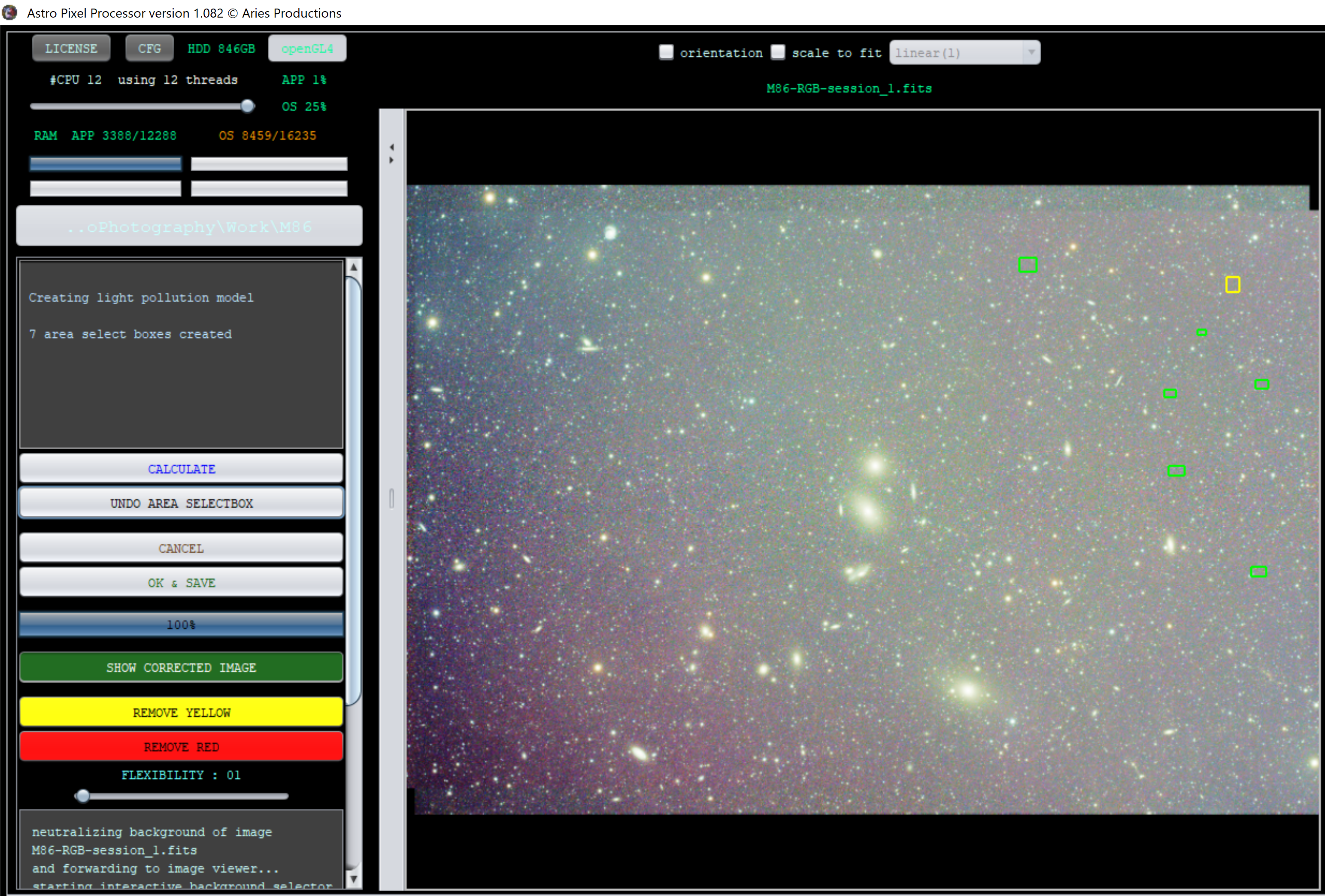Image resolution: width=1325 pixels, height=896 pixels.
Task: Open the linear(l) stretch dropdown
Action: (x=964, y=52)
